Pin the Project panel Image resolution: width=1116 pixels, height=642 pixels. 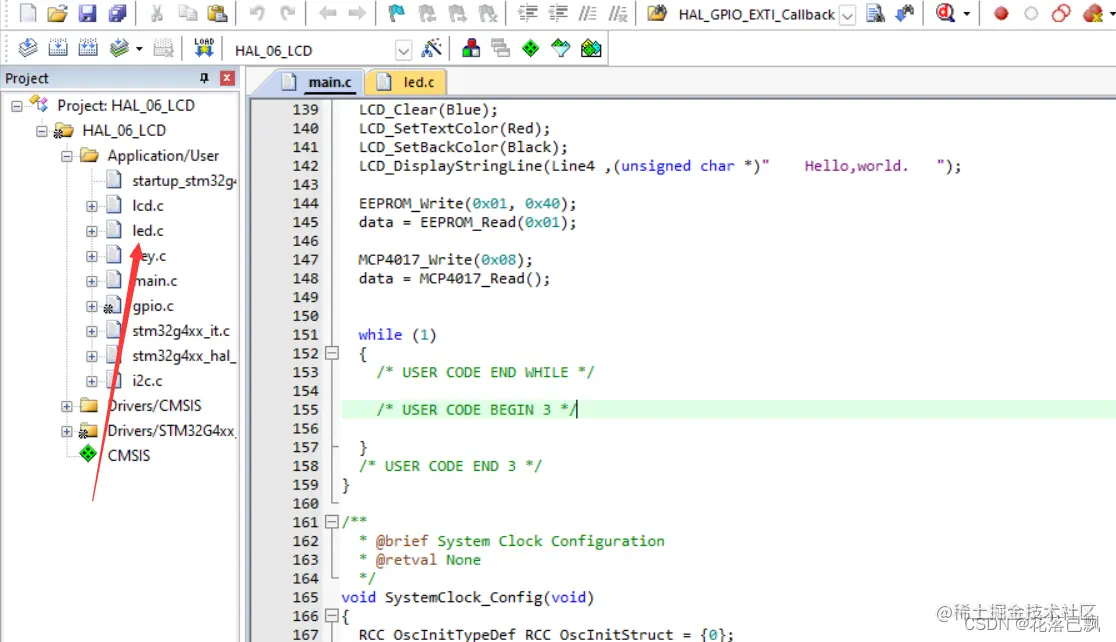(x=204, y=78)
